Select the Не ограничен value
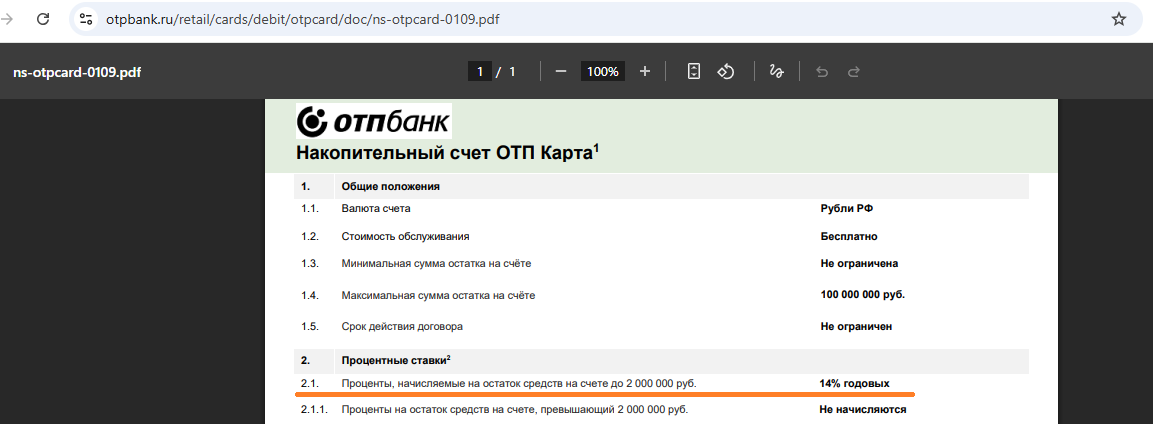The height and width of the screenshot is (424, 1153). 856,326
